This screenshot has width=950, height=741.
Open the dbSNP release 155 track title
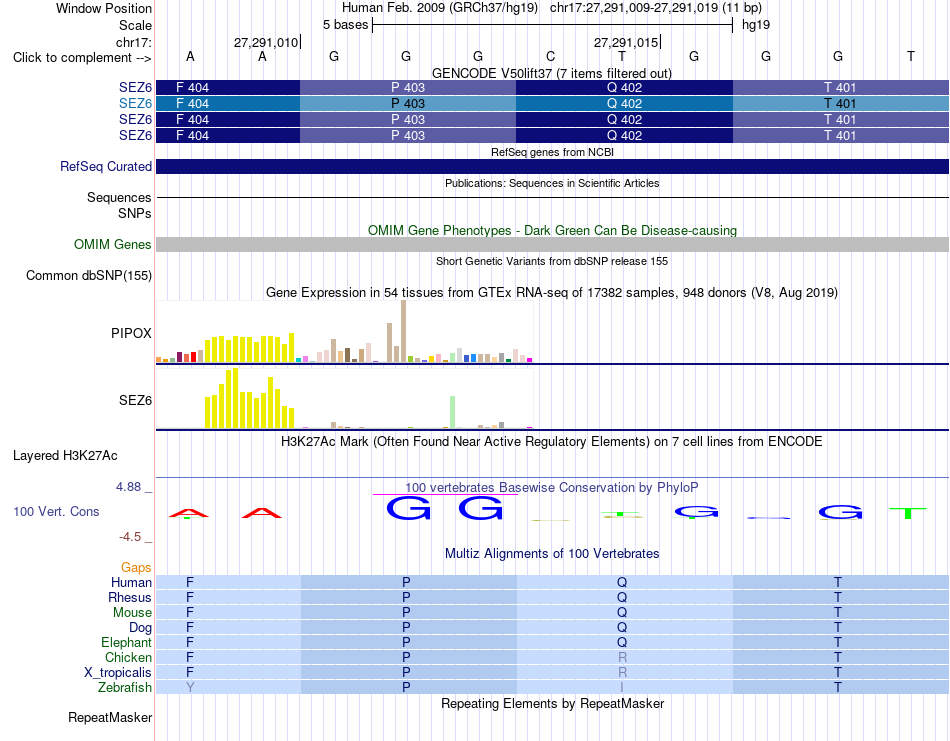click(552, 261)
